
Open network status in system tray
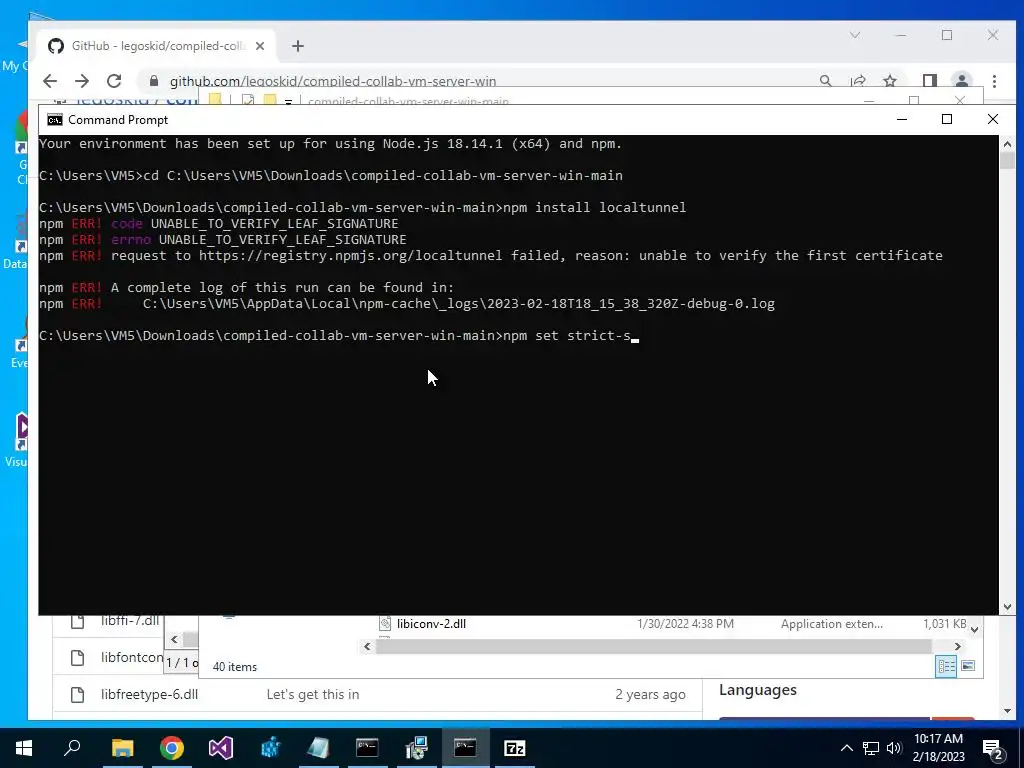(871, 748)
